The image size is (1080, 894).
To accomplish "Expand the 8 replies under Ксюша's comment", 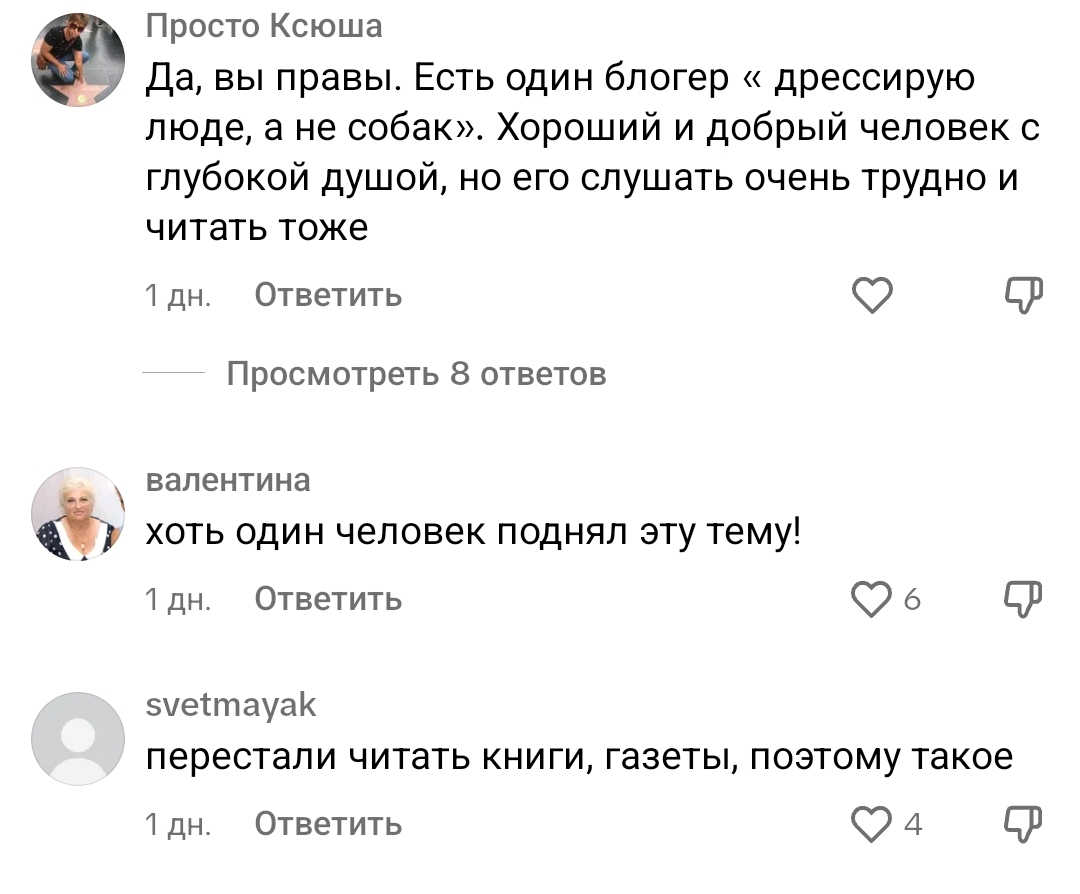I will click(x=416, y=374).
